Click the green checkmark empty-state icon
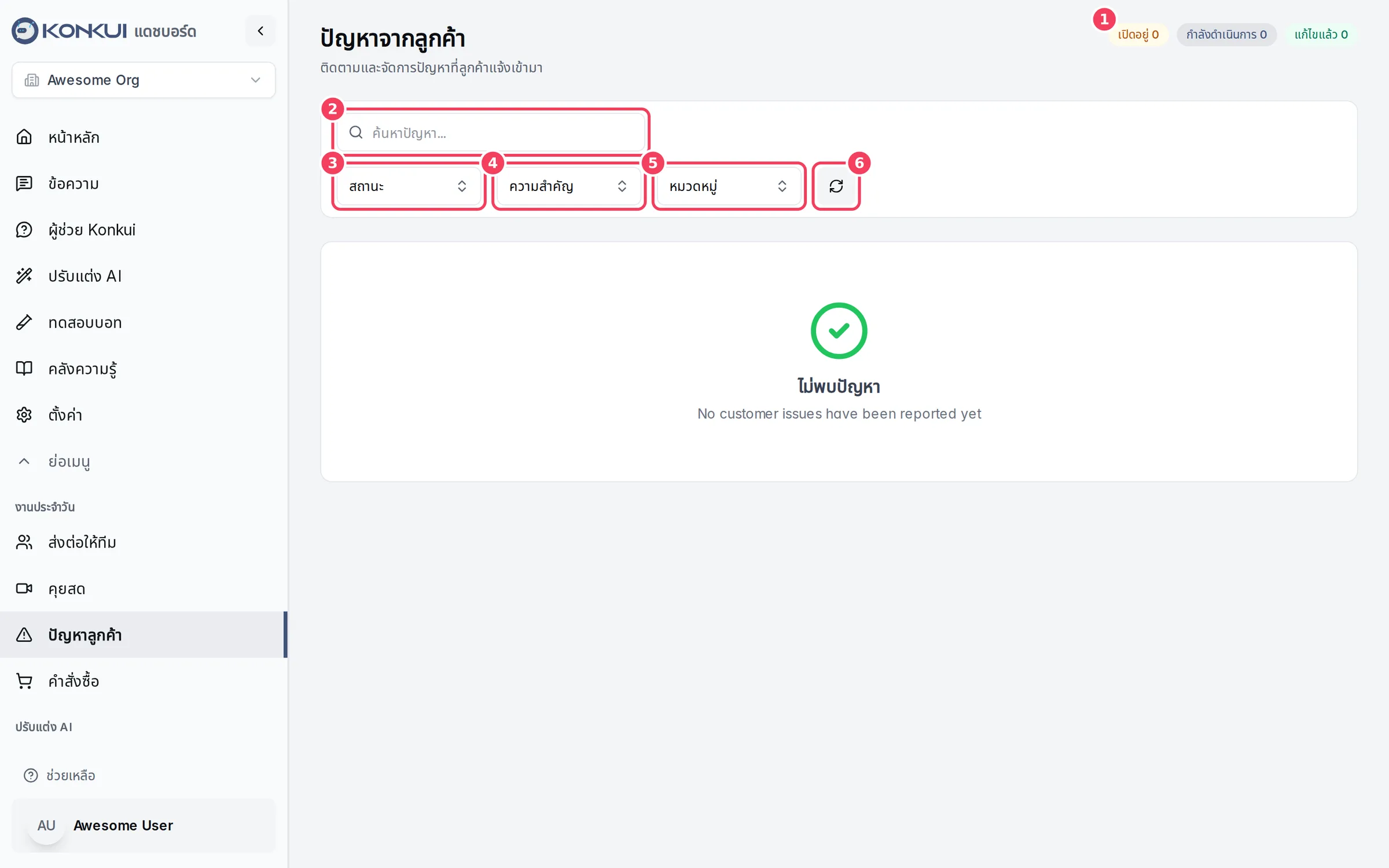The height and width of the screenshot is (868, 1389). (x=839, y=330)
